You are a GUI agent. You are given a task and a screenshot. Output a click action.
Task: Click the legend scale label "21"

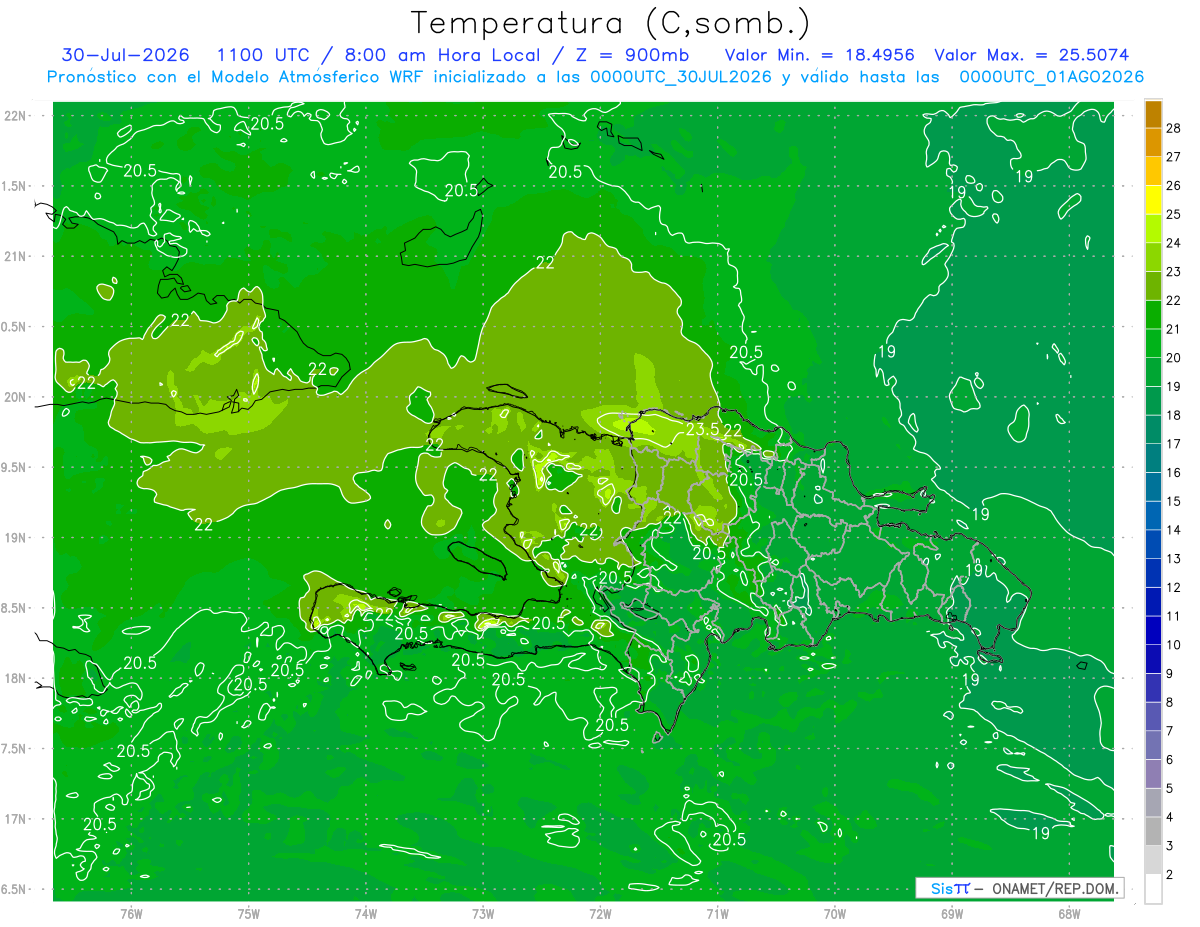pos(1174,329)
